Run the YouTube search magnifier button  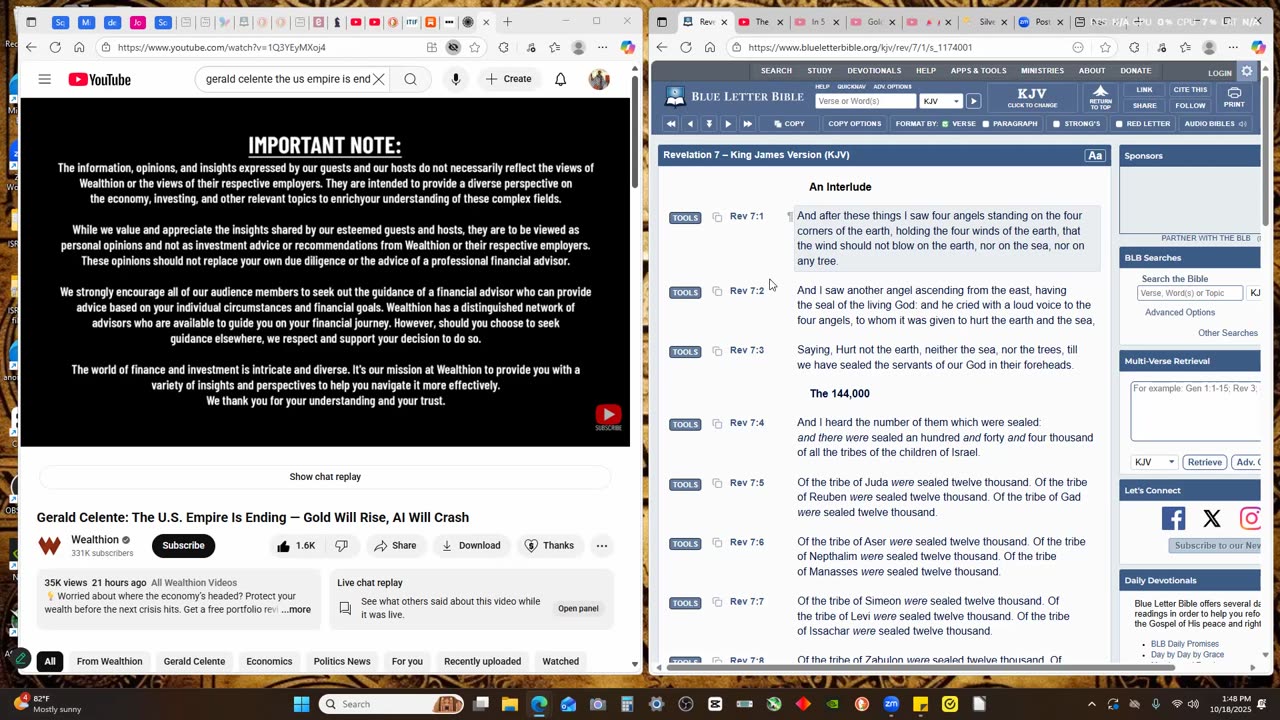(x=410, y=79)
